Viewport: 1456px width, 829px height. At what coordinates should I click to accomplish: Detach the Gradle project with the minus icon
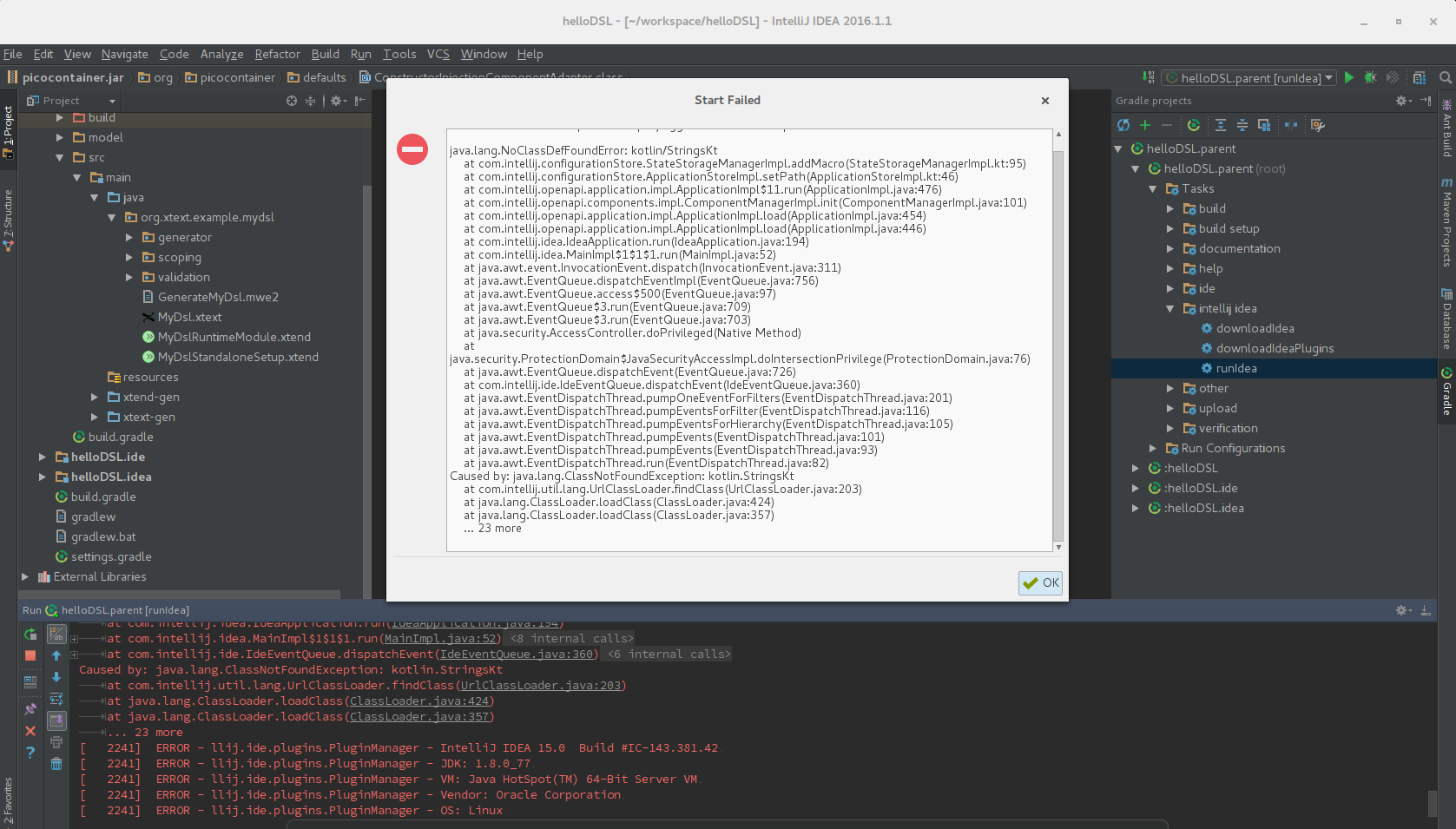(x=1167, y=125)
